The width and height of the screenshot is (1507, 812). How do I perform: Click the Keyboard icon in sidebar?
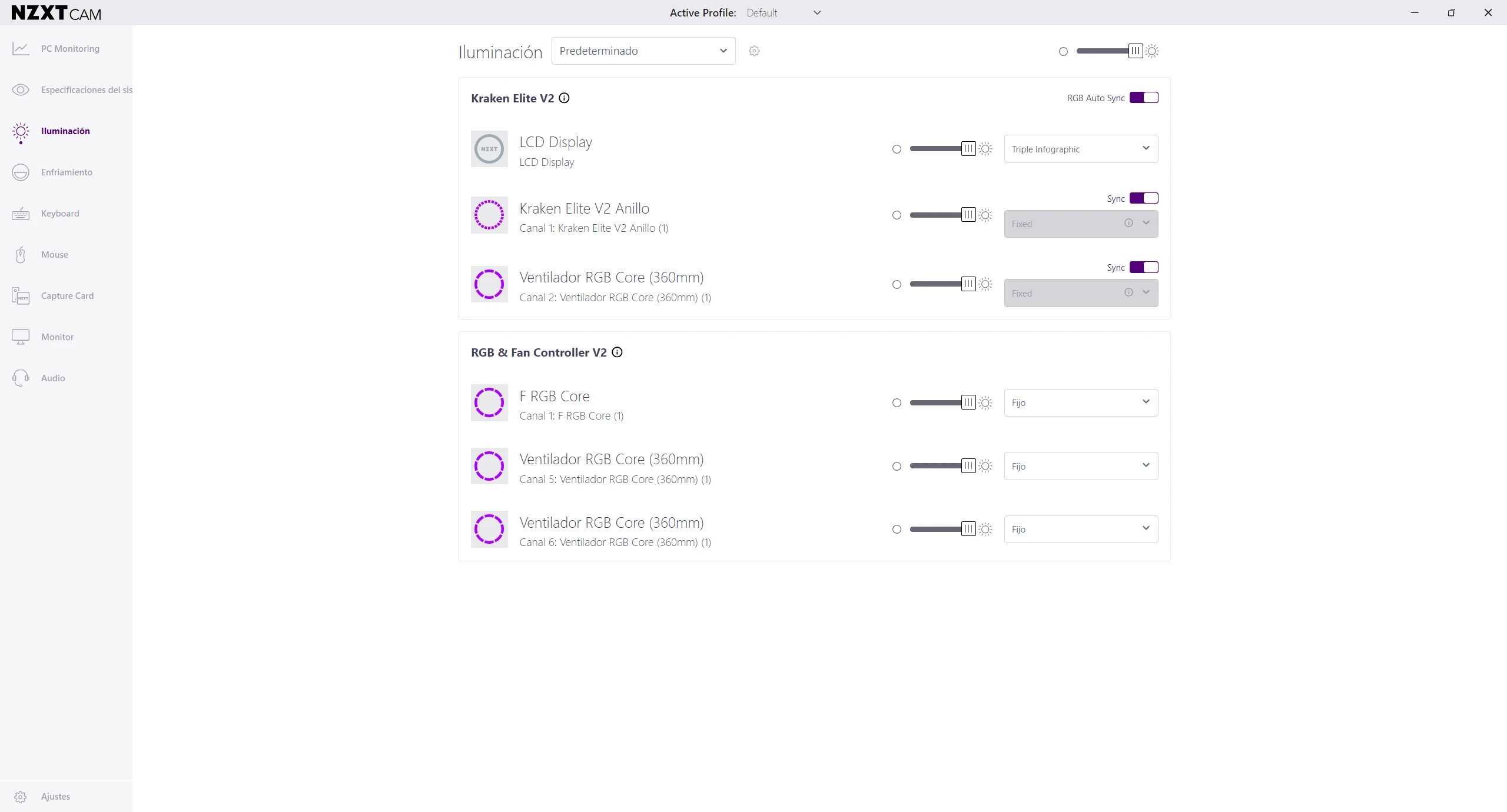click(21, 214)
